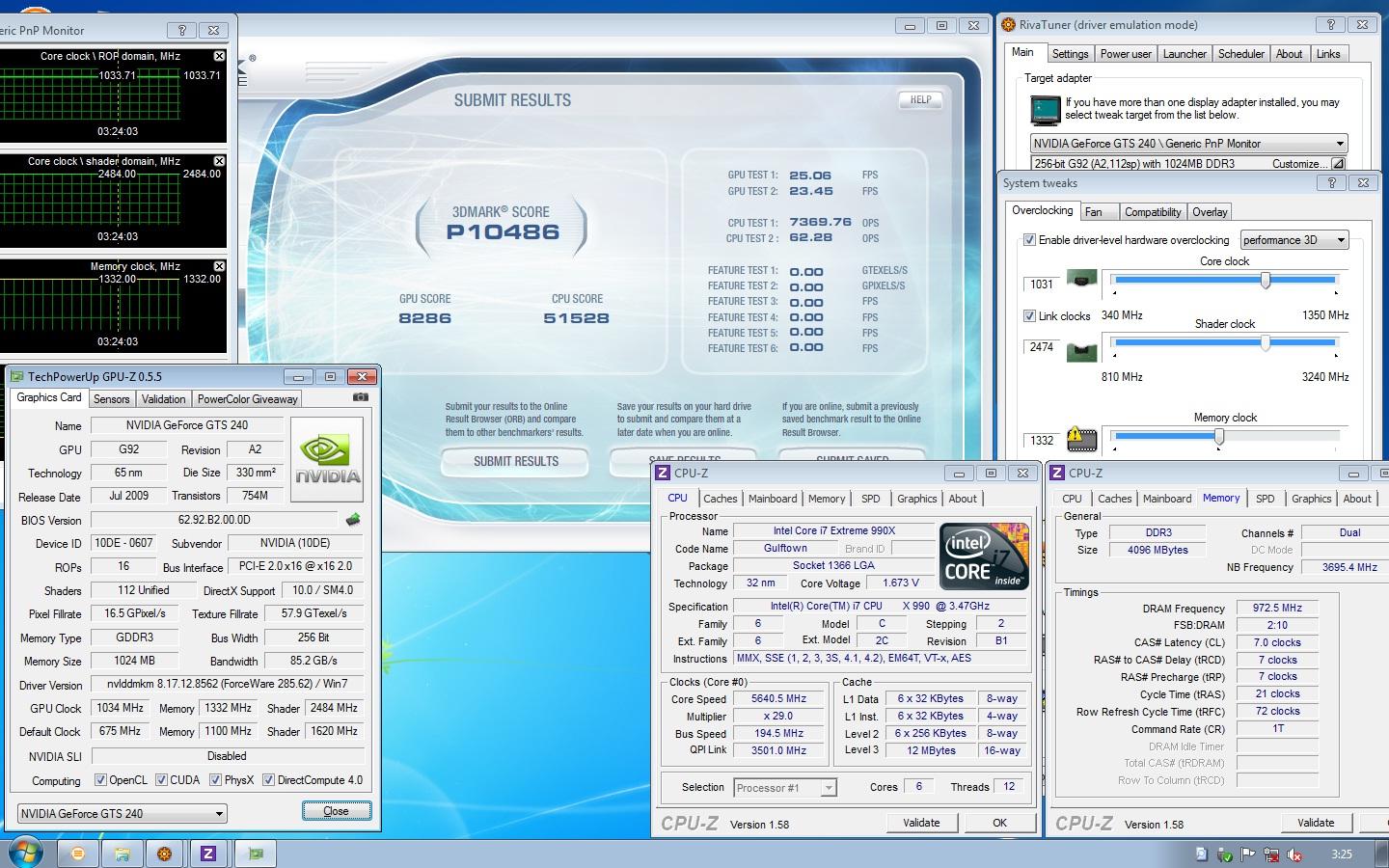The height and width of the screenshot is (868, 1389).
Task: Click Validate in left CPU-Z window
Action: 921,823
